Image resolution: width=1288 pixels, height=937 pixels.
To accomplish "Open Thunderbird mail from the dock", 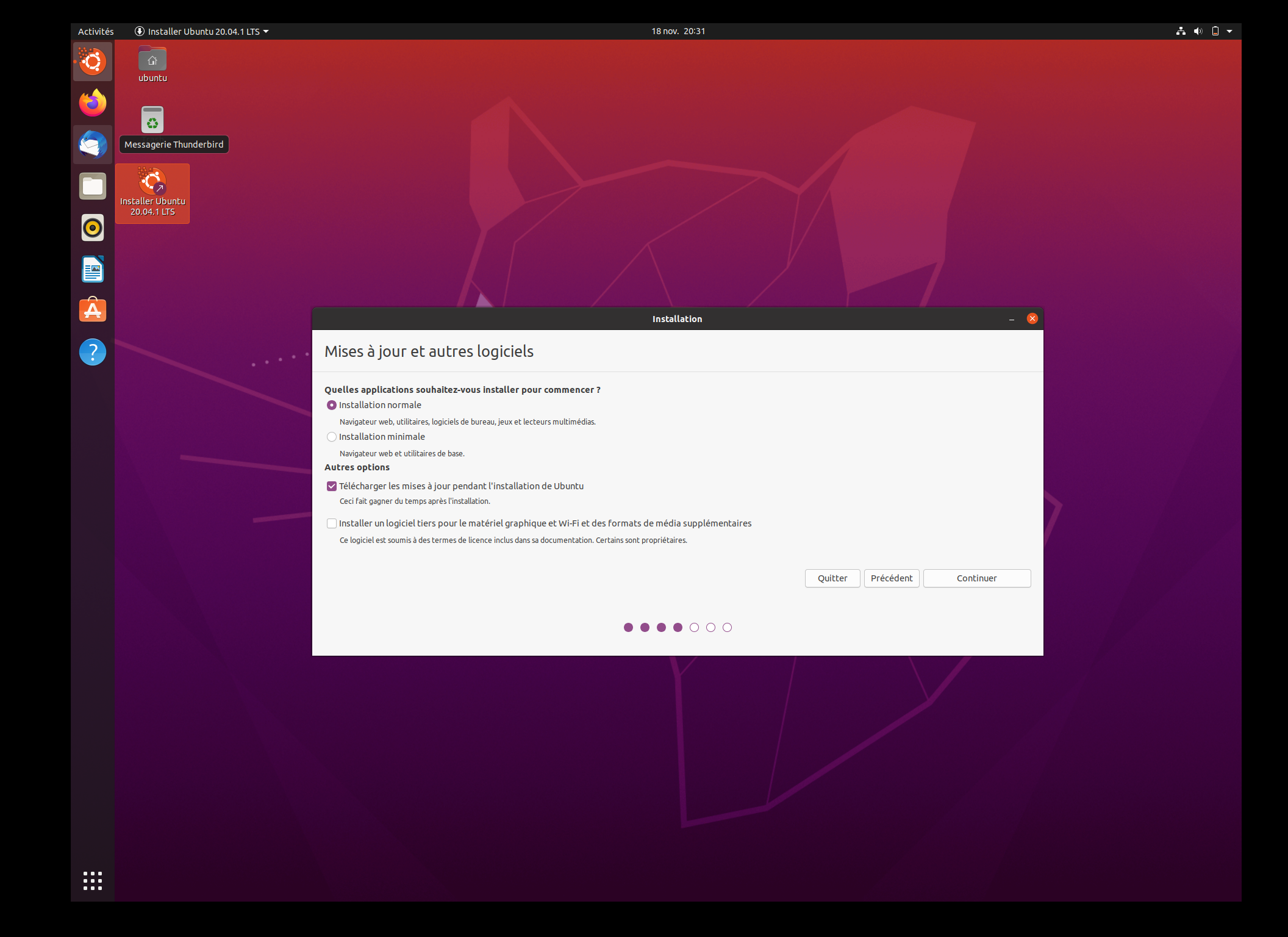I will click(x=93, y=145).
